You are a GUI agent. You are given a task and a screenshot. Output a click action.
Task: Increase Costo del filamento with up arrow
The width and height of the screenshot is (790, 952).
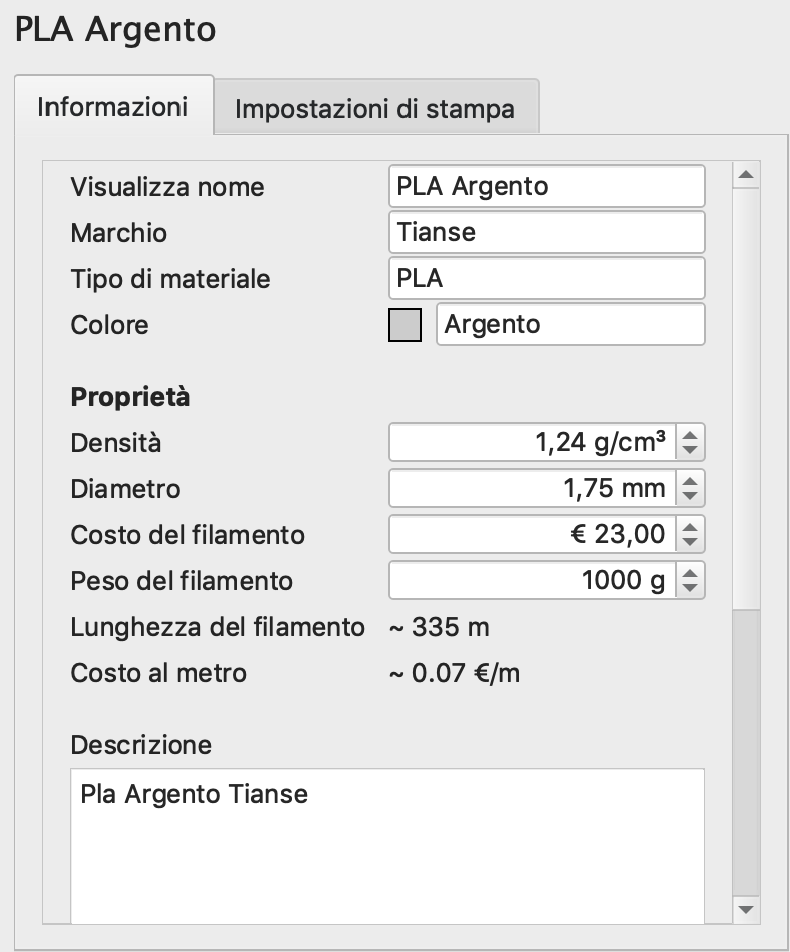coord(691,527)
